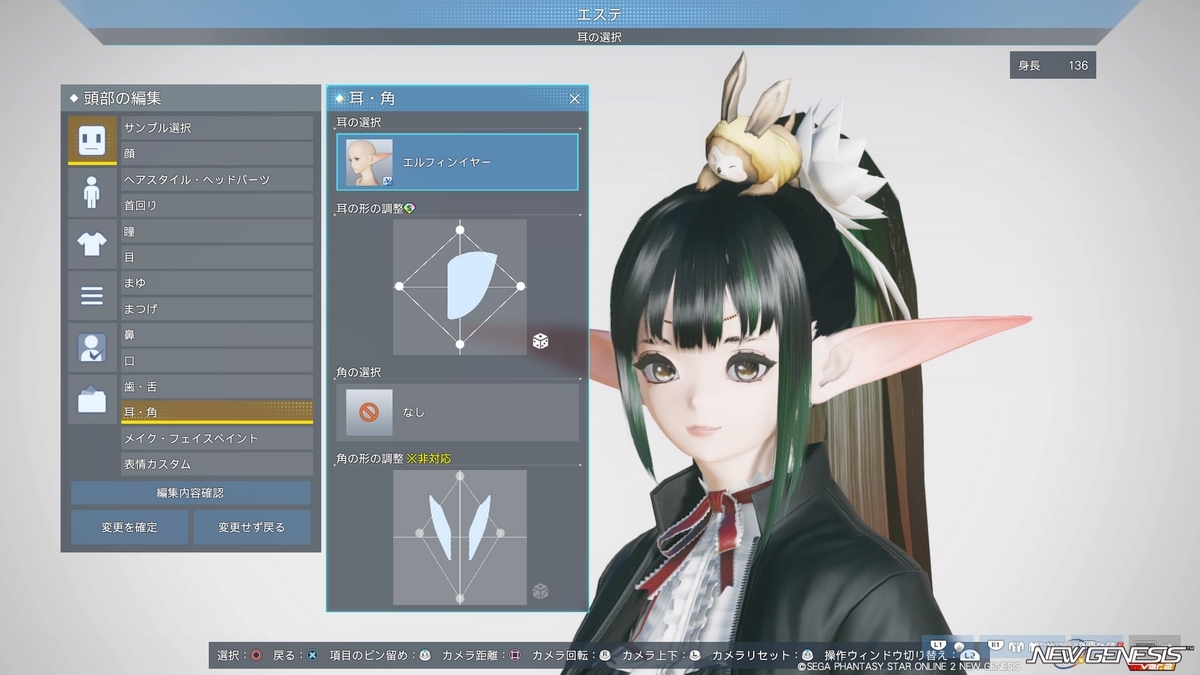Open the clothing T-shirt category icon

point(92,243)
